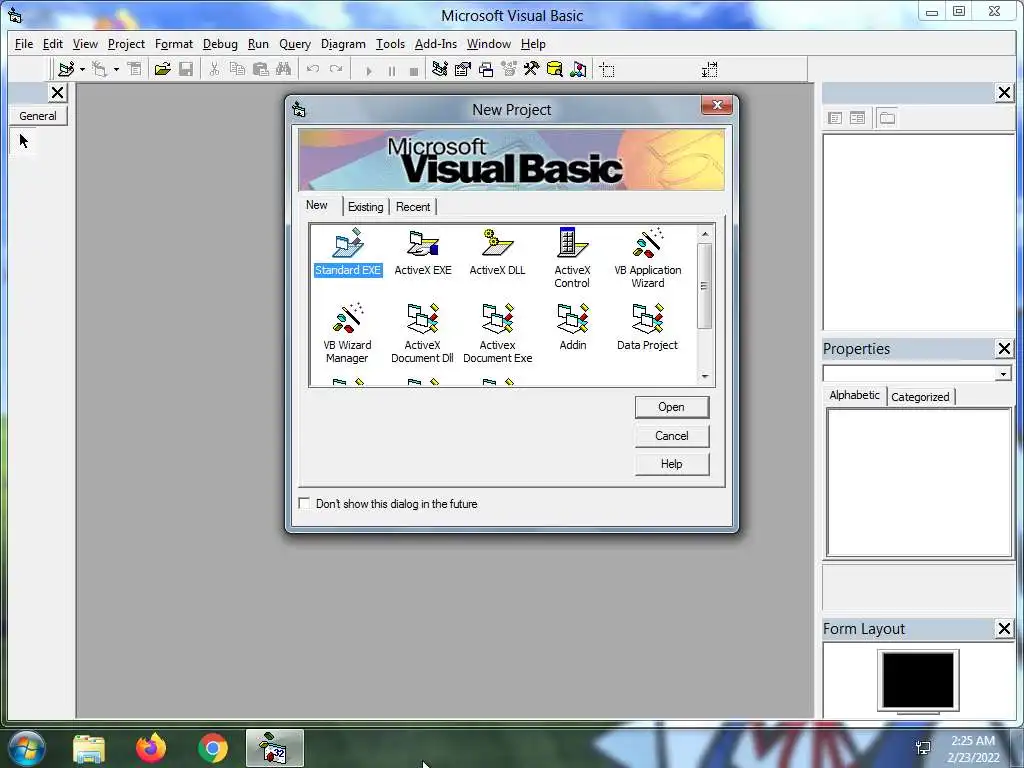The image size is (1024, 768).
Task: Click the Cut scissors icon
Action: coord(214,69)
